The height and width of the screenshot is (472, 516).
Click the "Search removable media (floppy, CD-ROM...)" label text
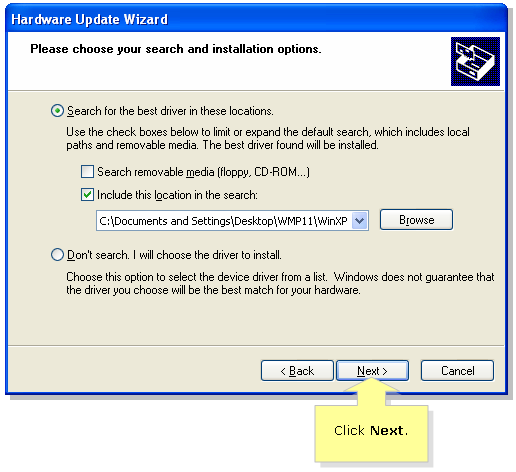point(203,172)
